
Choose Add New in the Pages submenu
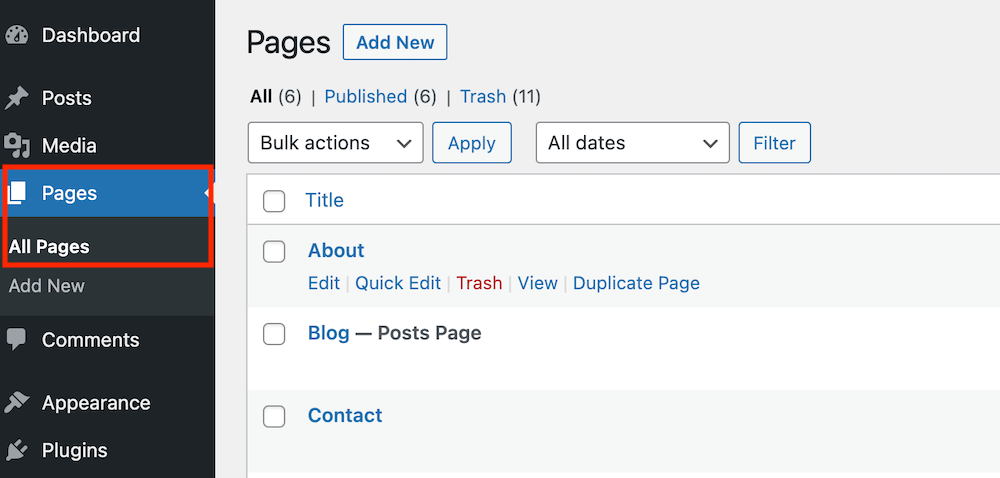coord(47,286)
